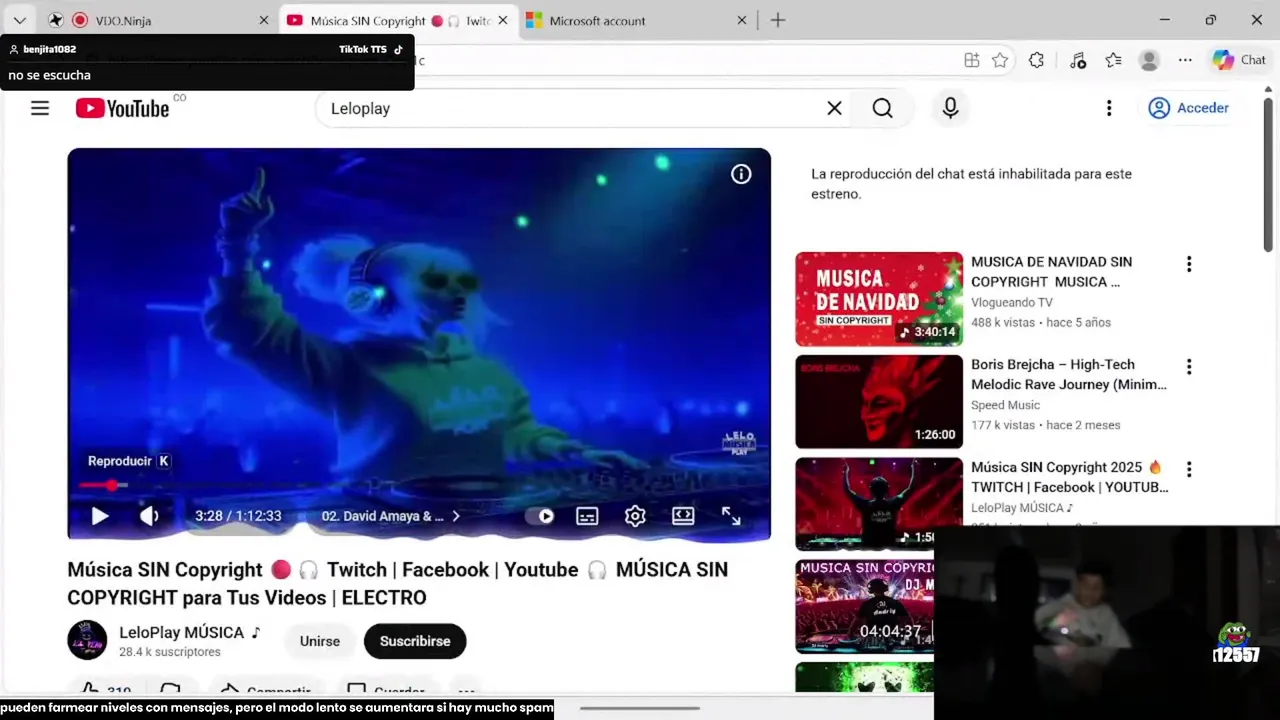This screenshot has width=1280, height=720.
Task: Clear the Leloplay search text with X
Action: click(x=834, y=108)
